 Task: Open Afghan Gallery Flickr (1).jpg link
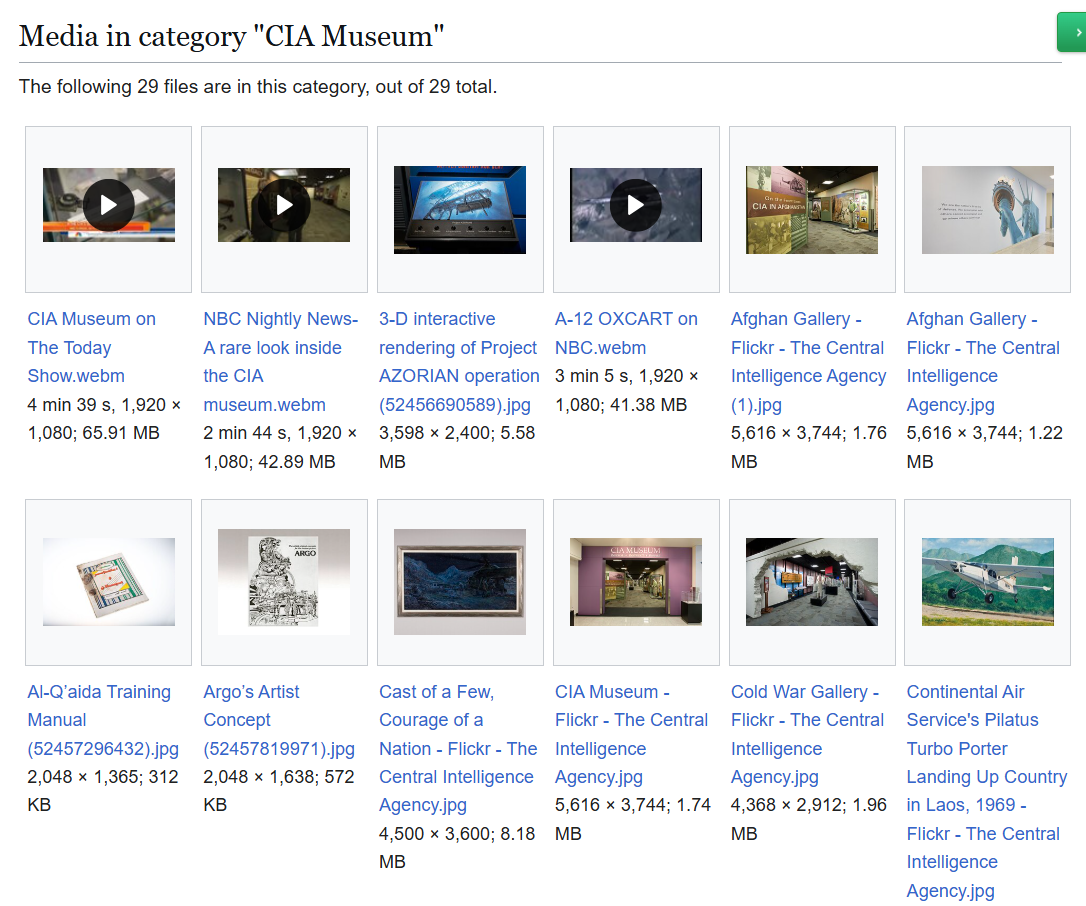808,362
